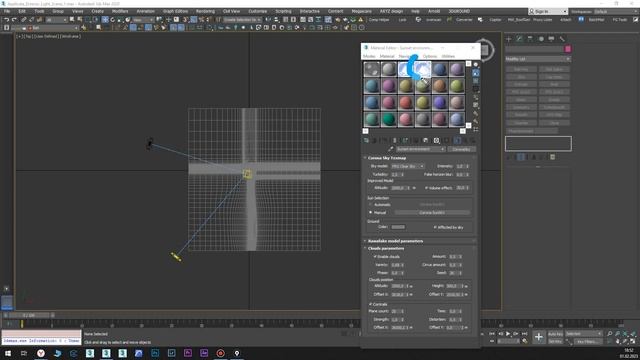
Task: Open Material Editor Utilities menu
Action: point(448,56)
